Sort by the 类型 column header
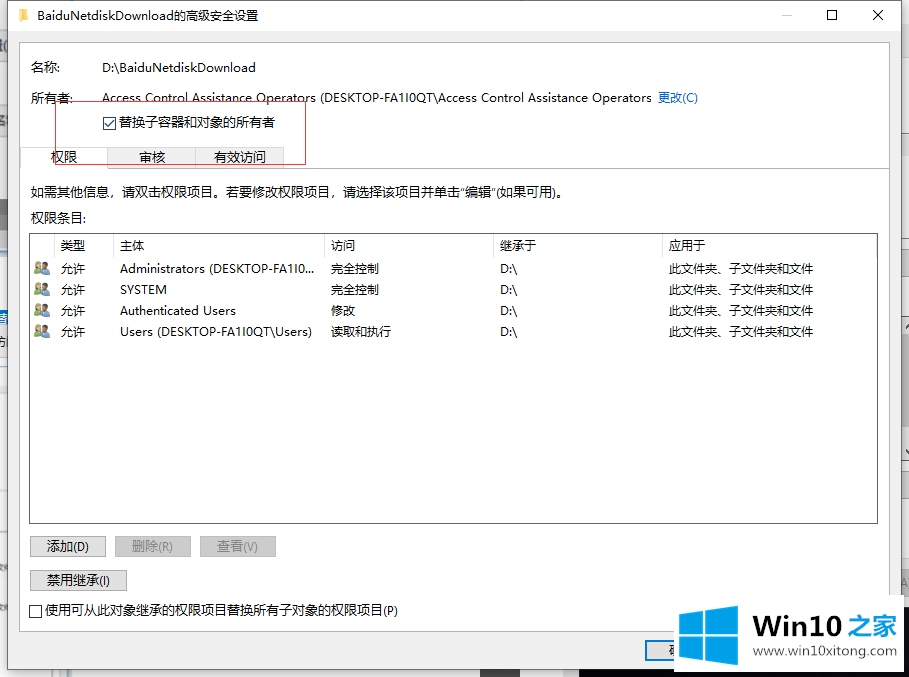Image resolution: width=909 pixels, height=677 pixels. coord(85,246)
